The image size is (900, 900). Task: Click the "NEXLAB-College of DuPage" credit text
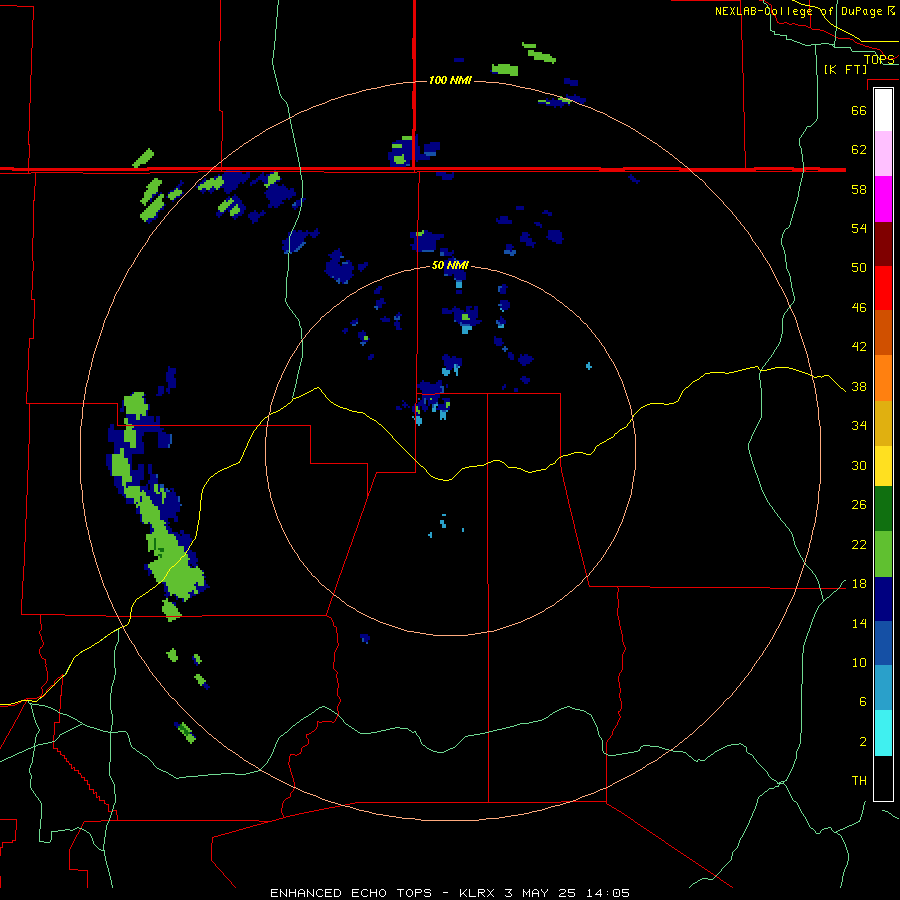(798, 11)
